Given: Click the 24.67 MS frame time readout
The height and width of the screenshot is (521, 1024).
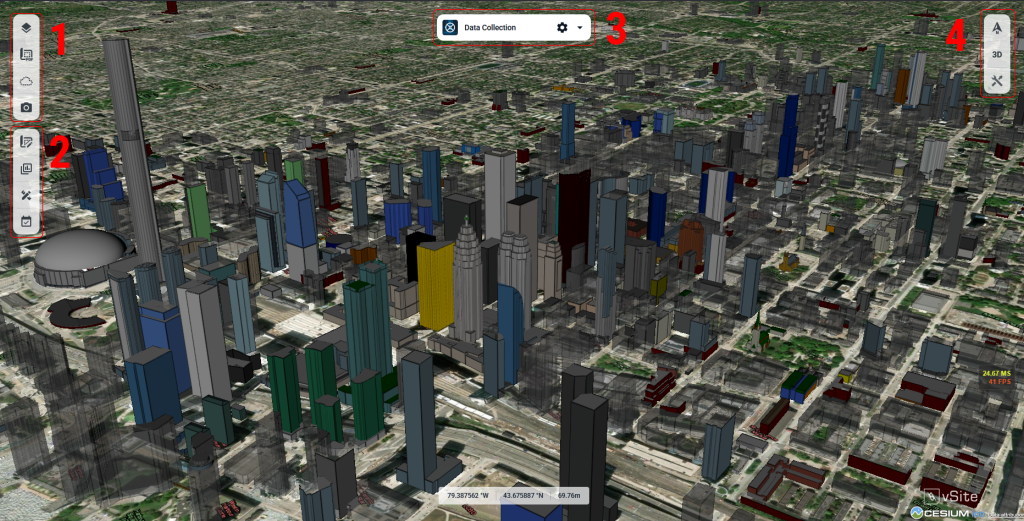Looking at the screenshot, I should click(x=997, y=373).
